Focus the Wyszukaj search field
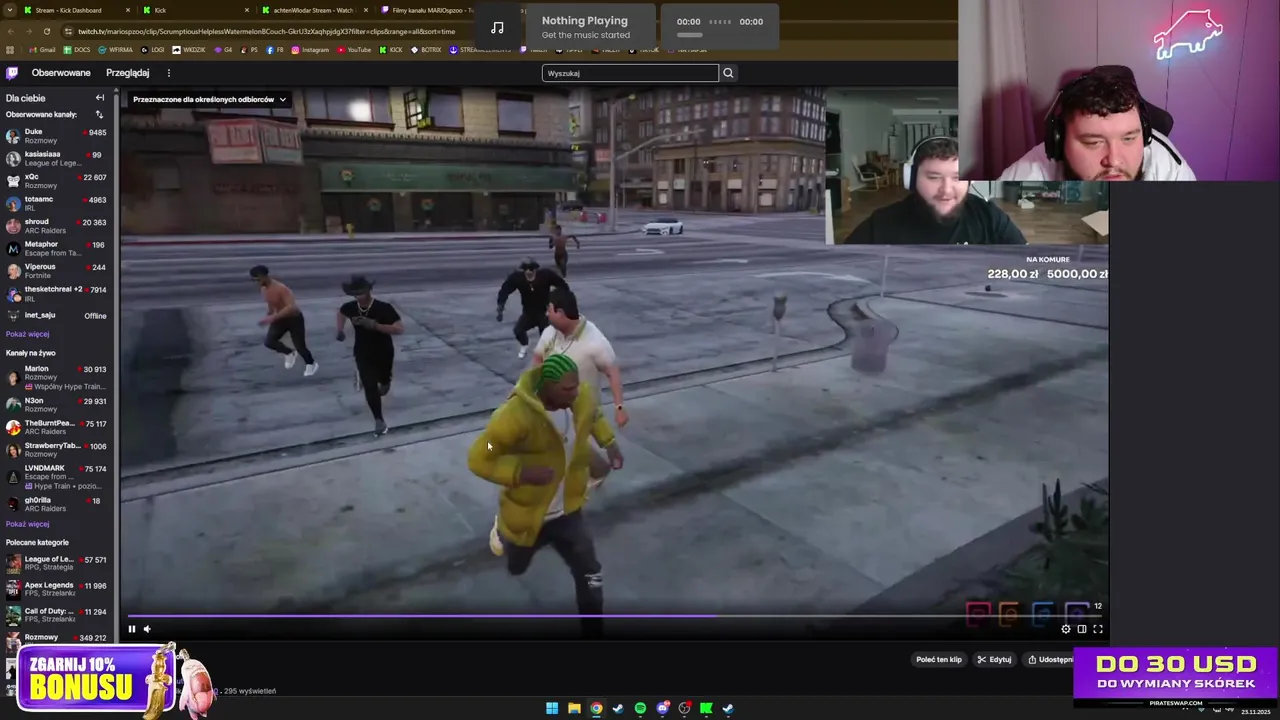 click(x=630, y=73)
